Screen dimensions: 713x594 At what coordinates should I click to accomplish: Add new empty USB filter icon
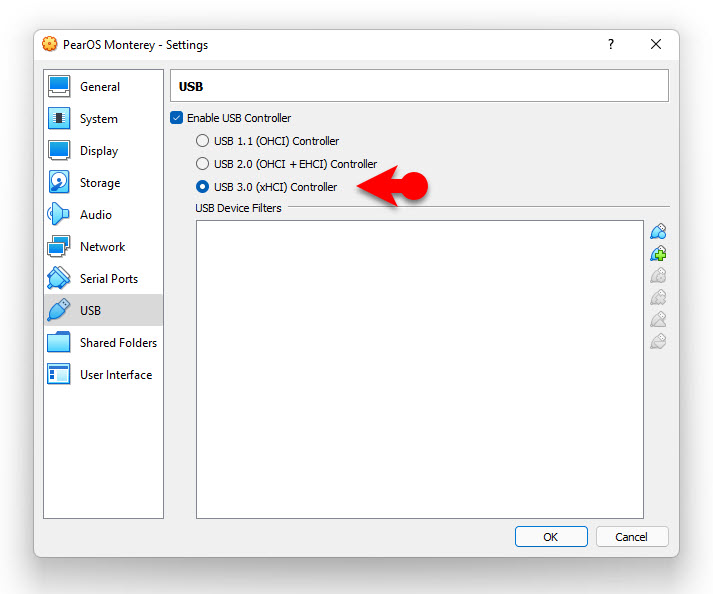click(658, 232)
